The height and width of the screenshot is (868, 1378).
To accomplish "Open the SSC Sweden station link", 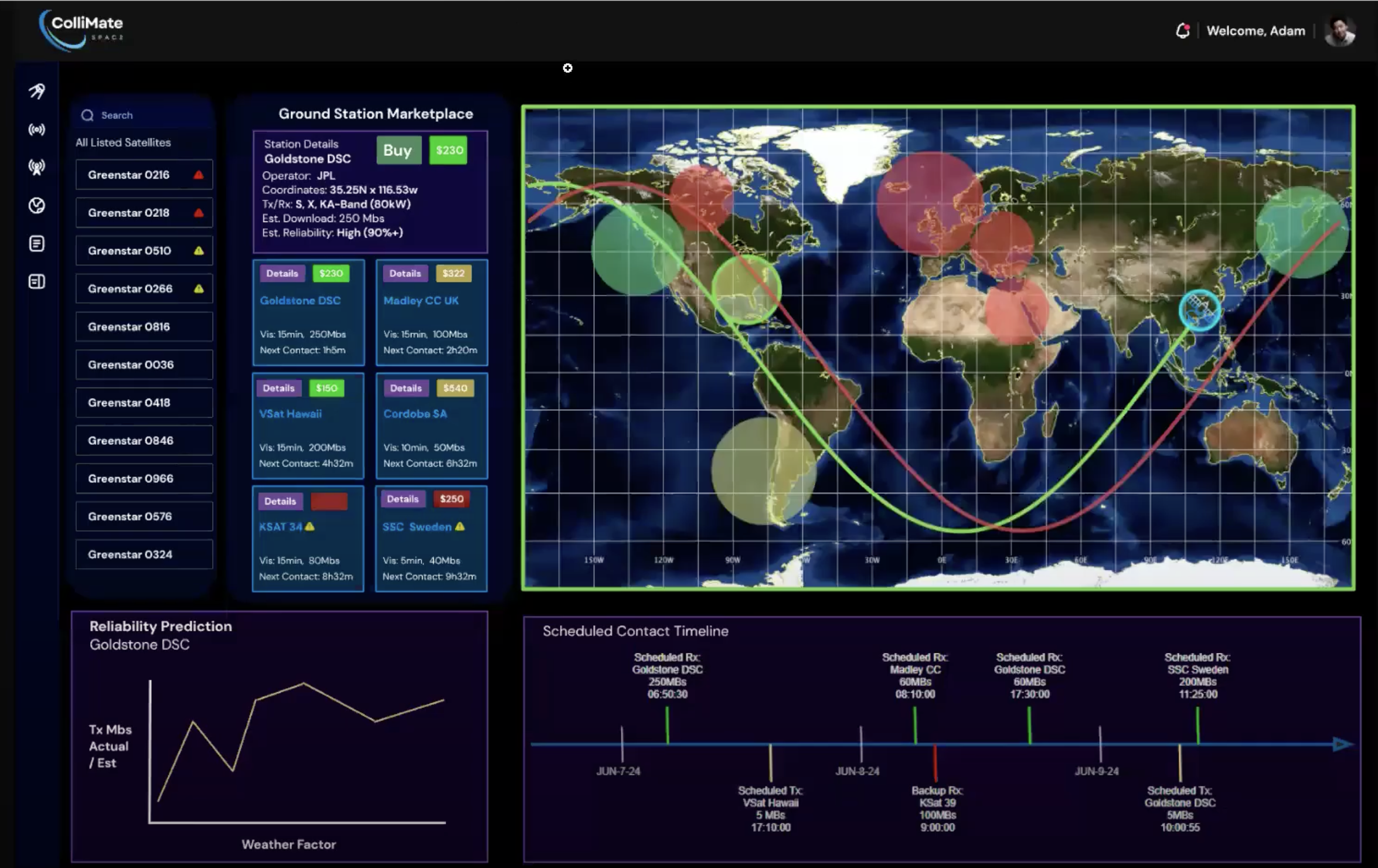I will tap(417, 527).
